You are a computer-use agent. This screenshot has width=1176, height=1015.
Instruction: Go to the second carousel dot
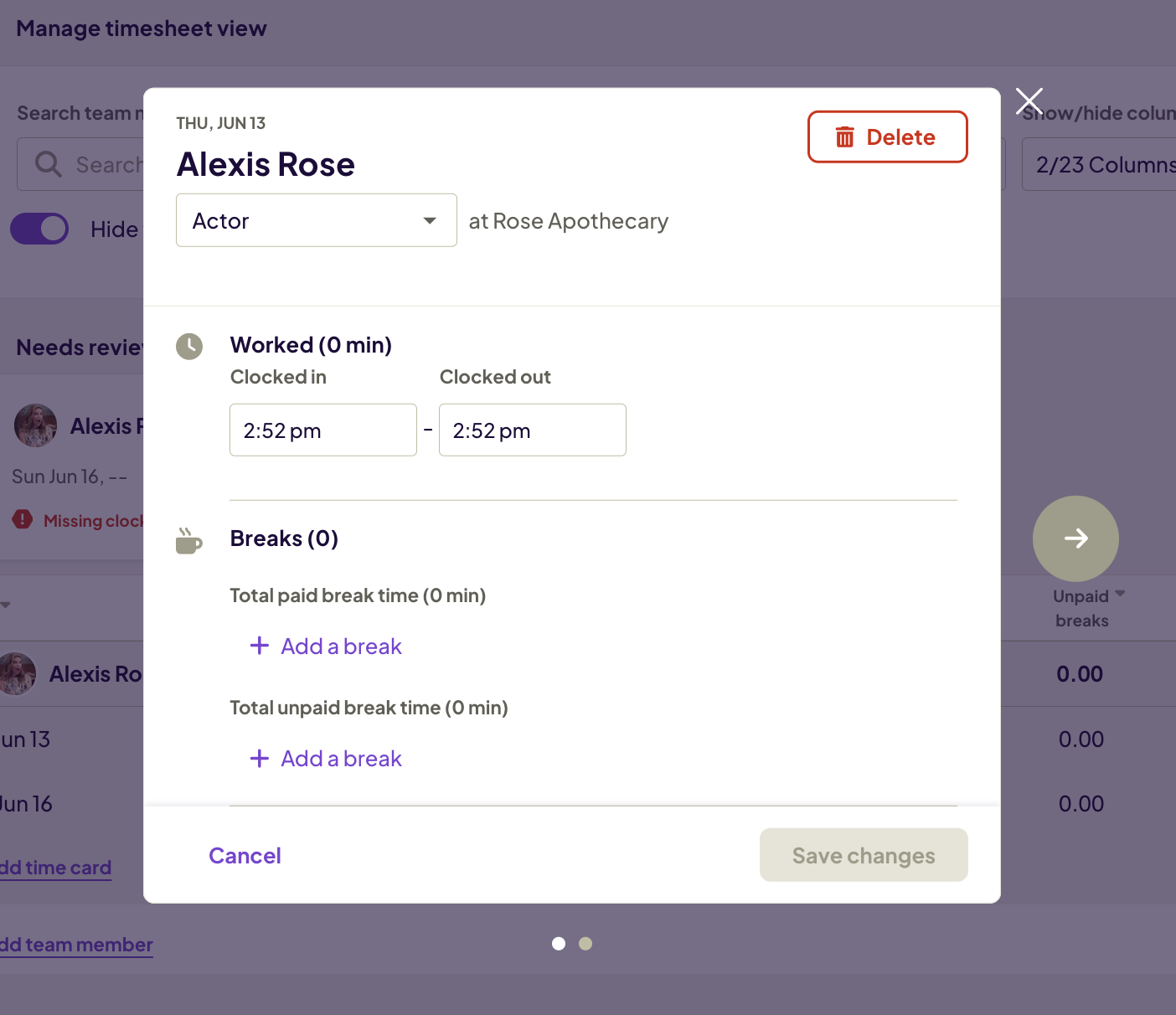tap(585, 944)
